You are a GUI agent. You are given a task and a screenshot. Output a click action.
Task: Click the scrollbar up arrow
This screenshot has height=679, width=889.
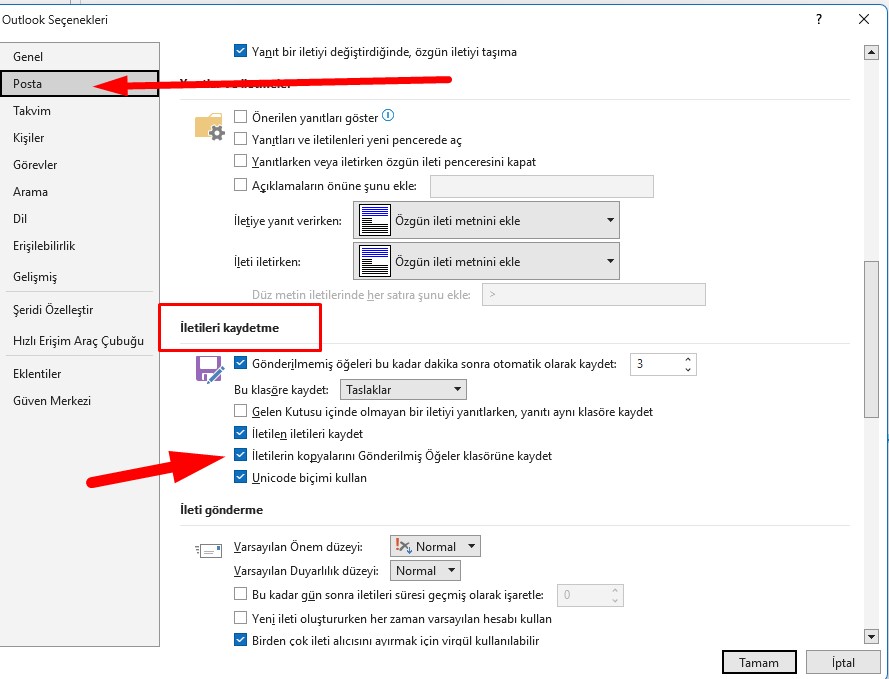click(871, 53)
